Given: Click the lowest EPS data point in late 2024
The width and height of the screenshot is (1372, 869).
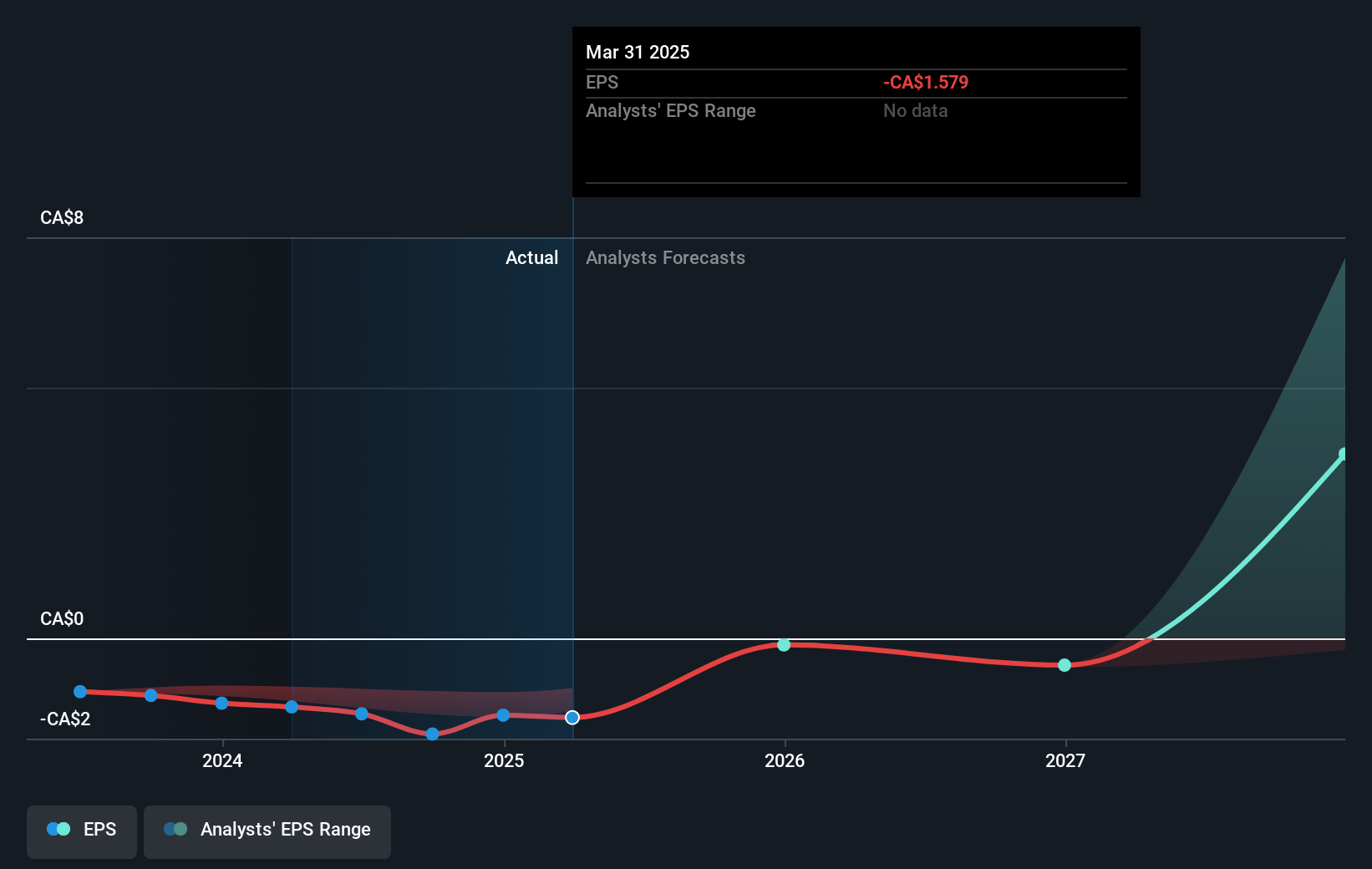Looking at the screenshot, I should click(x=432, y=734).
